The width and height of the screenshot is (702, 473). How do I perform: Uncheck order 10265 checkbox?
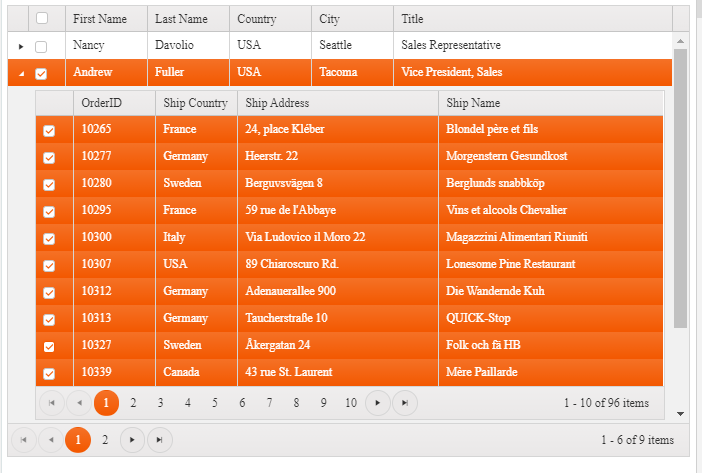[x=49, y=130]
